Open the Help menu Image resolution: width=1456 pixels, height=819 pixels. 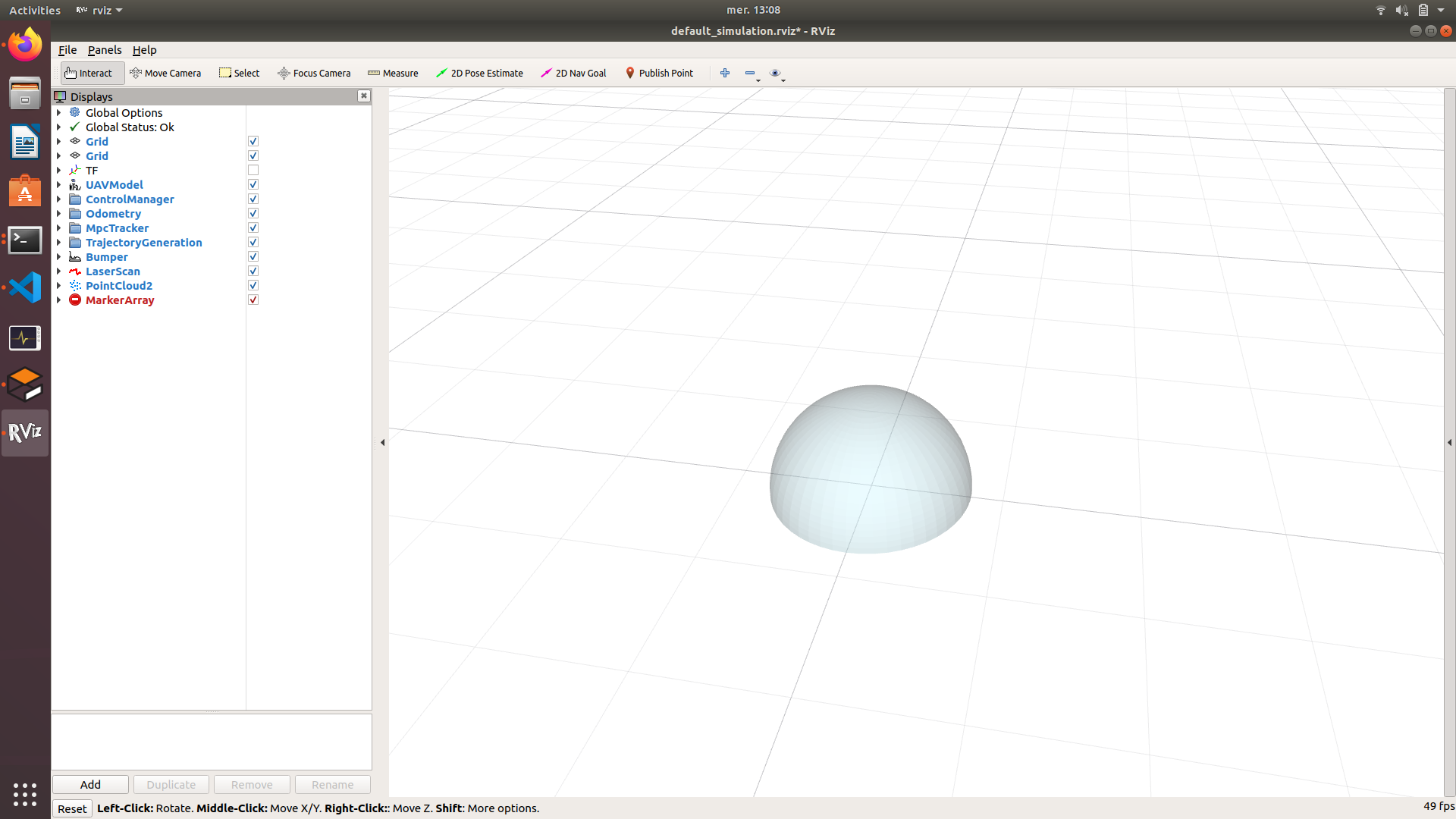tap(144, 49)
